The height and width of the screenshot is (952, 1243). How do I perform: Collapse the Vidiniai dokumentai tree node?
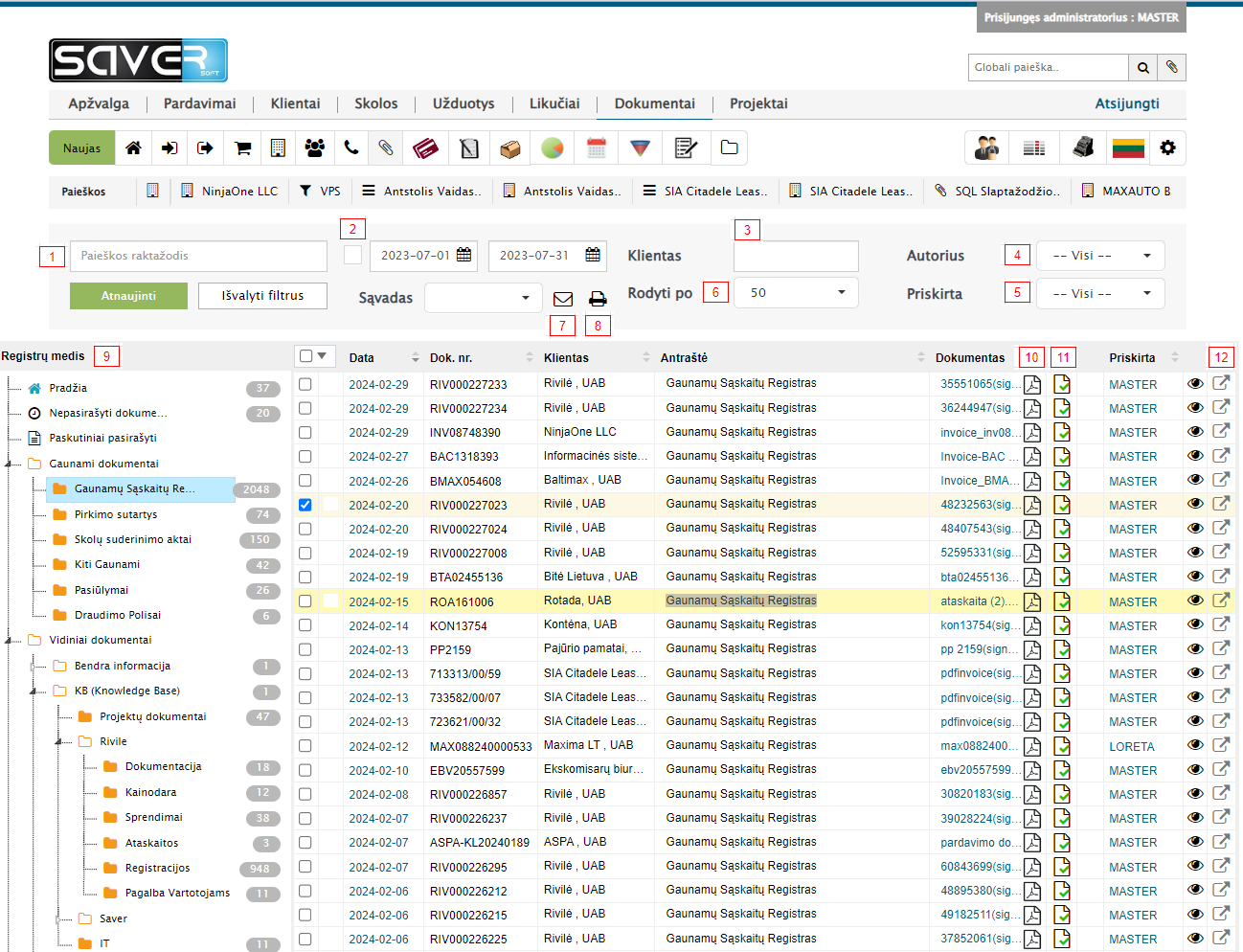(x=10, y=640)
